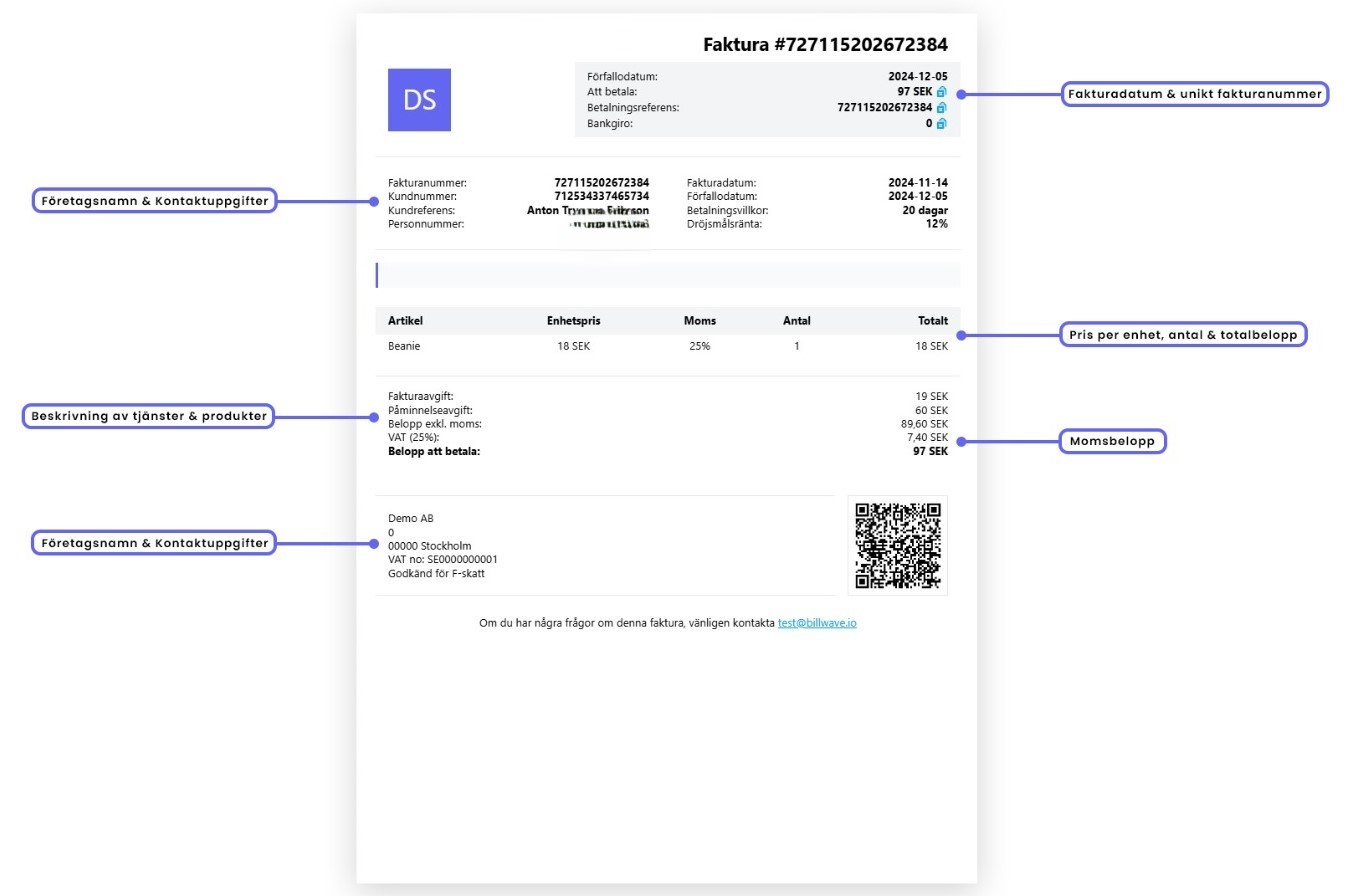1350x896 pixels.
Task: Select the "Kundreferens:" label
Action: coord(422,211)
